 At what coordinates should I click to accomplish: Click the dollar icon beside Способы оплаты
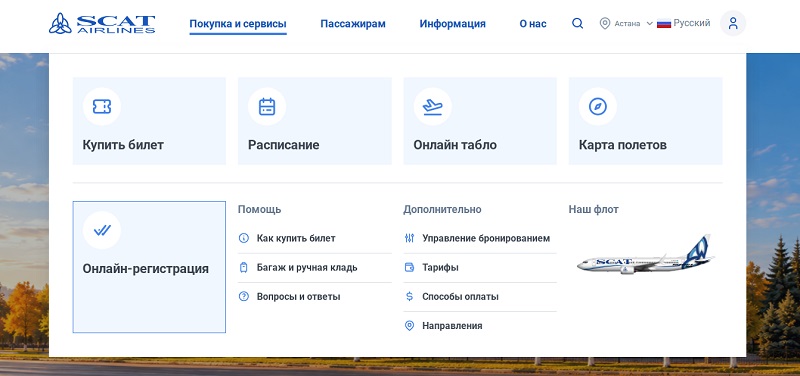tap(409, 296)
